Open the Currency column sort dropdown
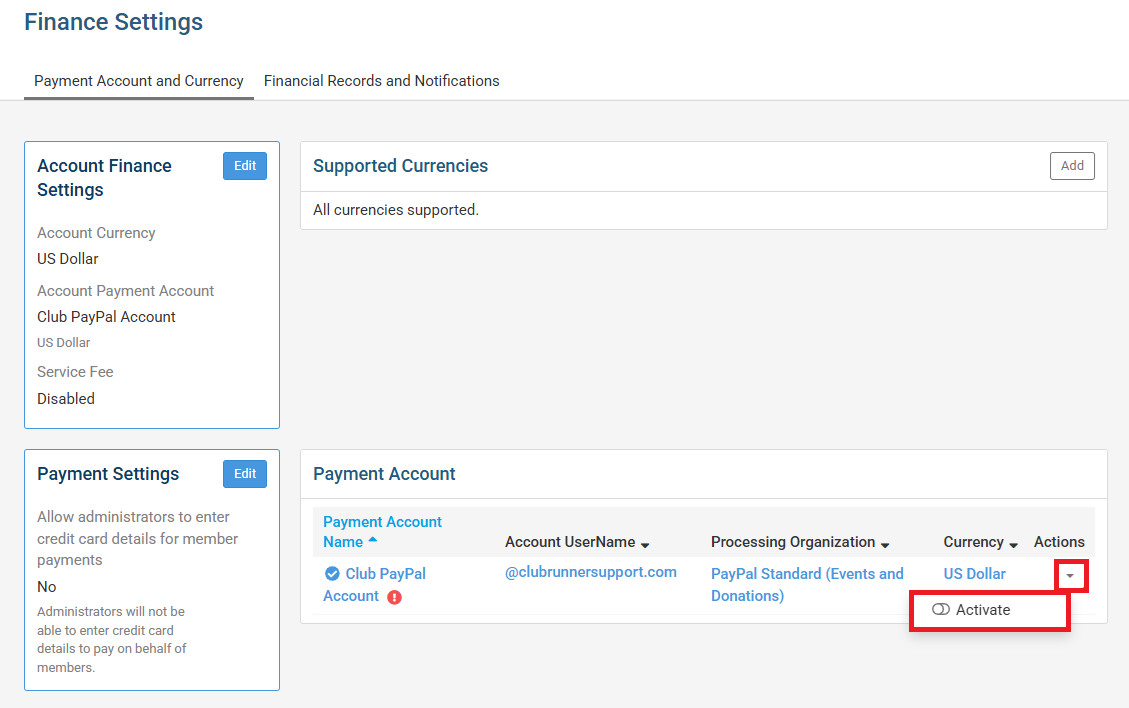The image size is (1129, 708). coord(1012,542)
